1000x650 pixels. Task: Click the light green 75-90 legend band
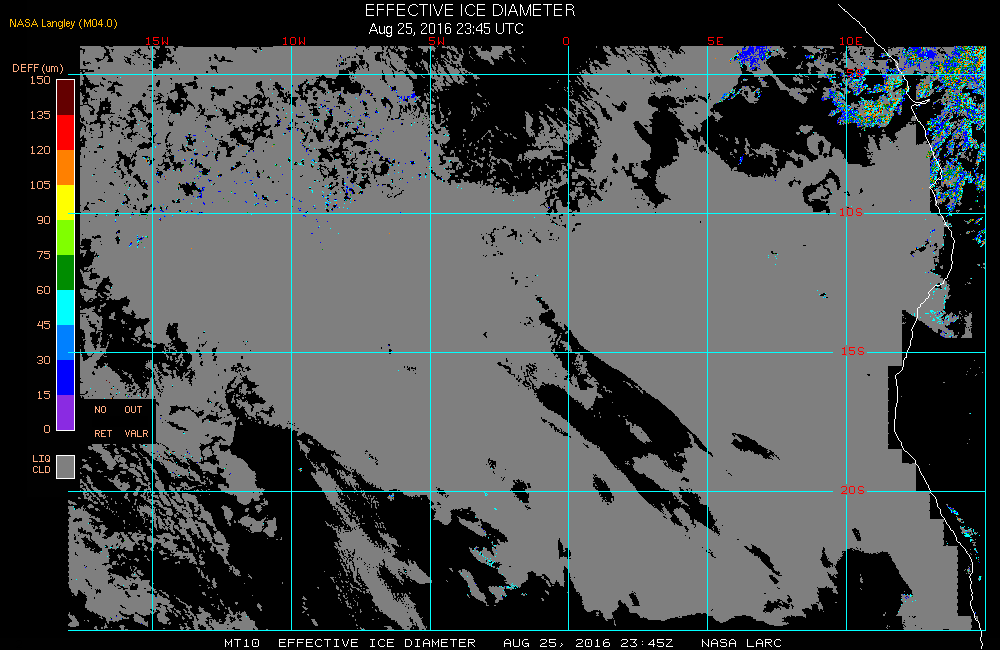(66, 237)
